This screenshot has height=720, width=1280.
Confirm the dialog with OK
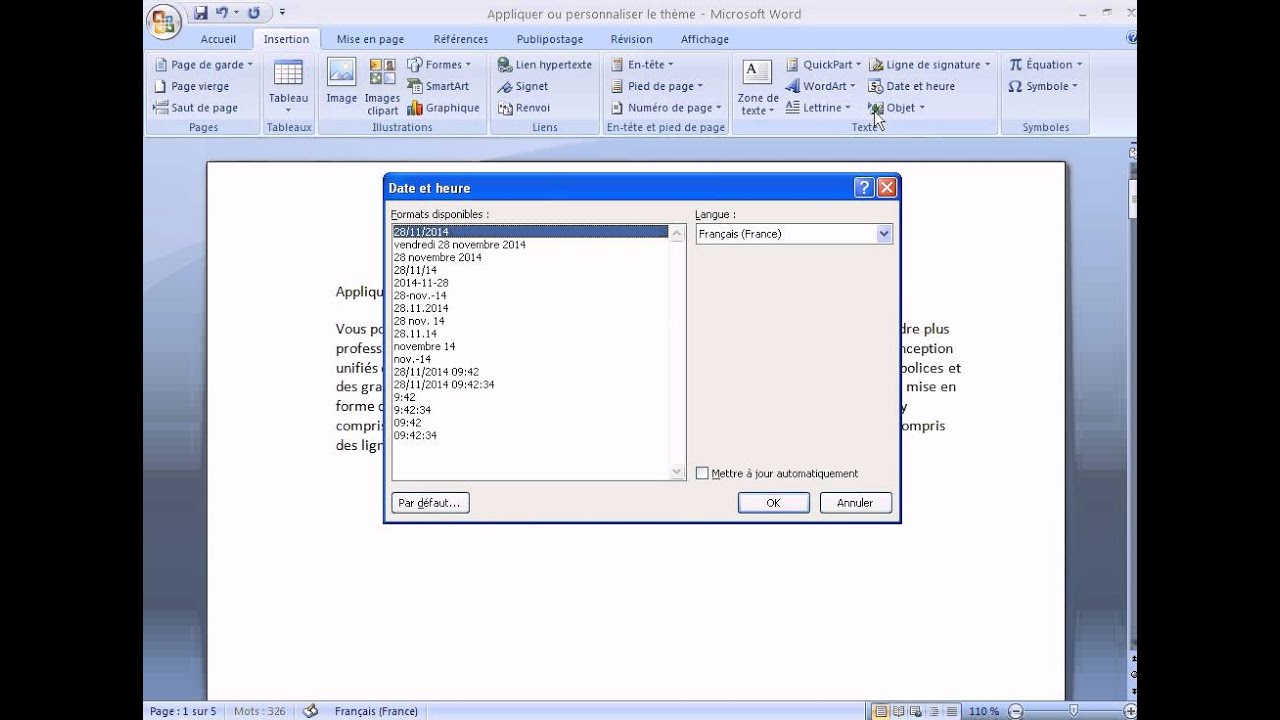[x=773, y=503]
